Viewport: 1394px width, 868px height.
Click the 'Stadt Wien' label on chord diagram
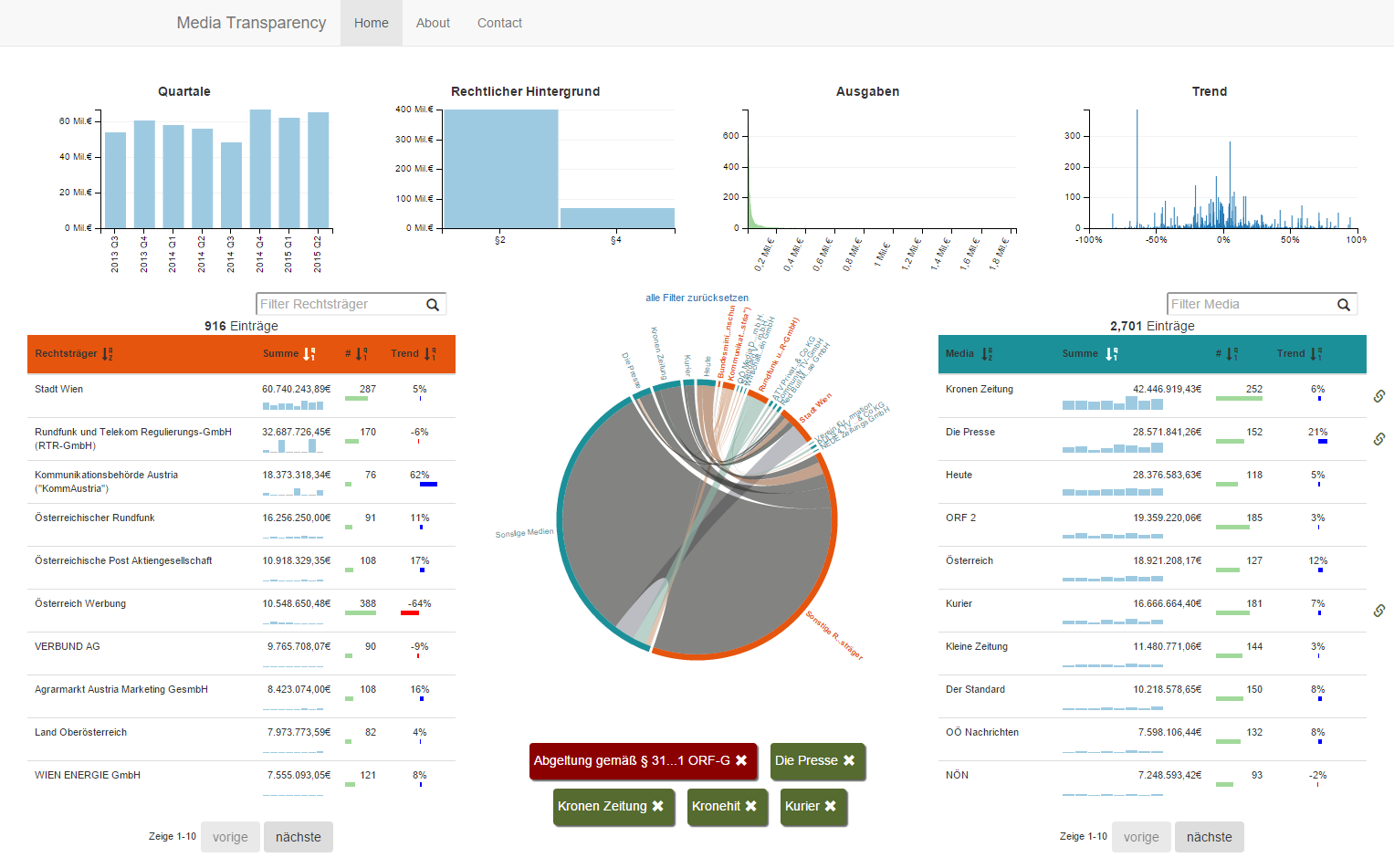coord(815,408)
